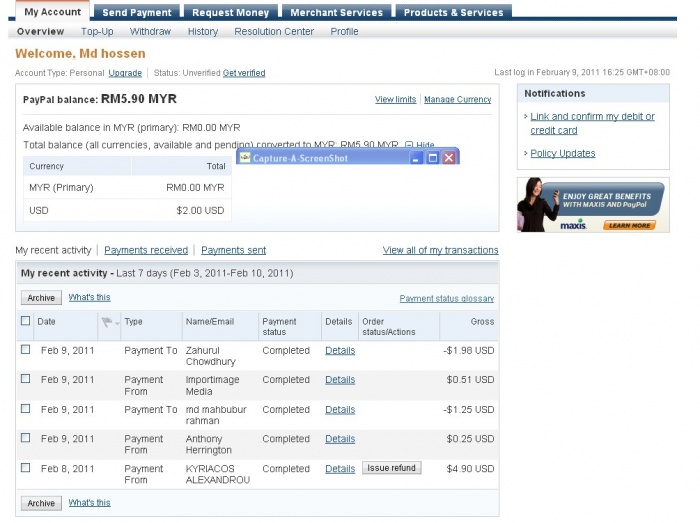Check the KYRIACOS ALEXANDROU transaction checkbox
The width and height of the screenshot is (700, 523).
(x=25, y=468)
